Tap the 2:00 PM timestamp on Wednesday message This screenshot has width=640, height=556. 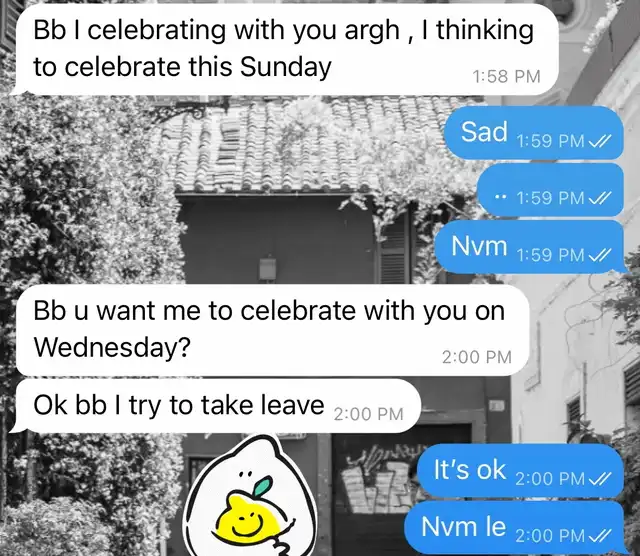[x=477, y=357]
